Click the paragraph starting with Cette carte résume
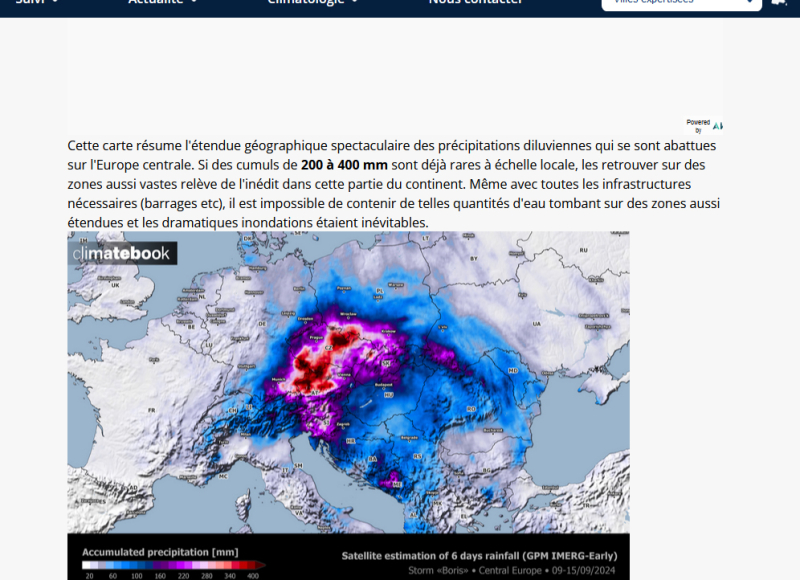 394,183
